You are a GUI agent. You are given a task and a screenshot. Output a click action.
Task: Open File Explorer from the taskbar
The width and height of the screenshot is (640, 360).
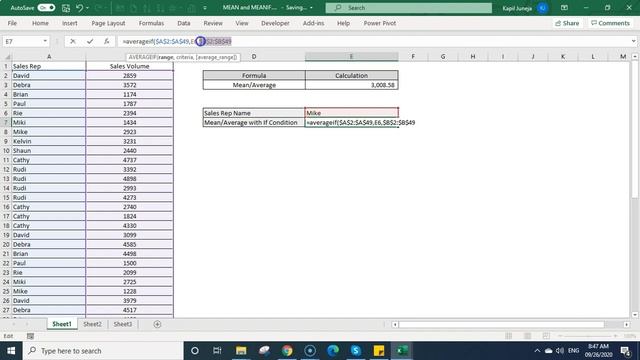241,351
